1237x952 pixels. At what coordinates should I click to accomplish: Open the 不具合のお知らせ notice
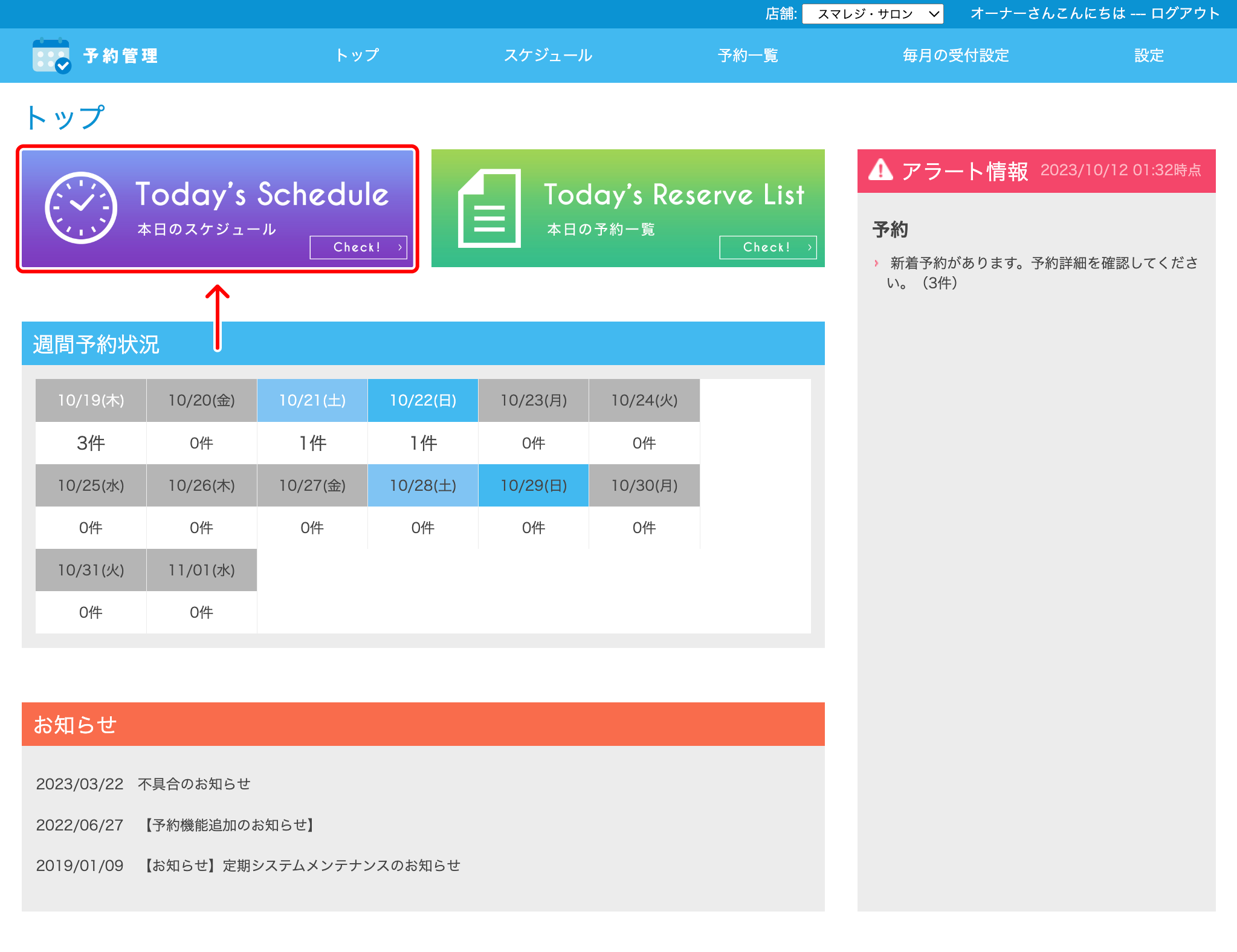(194, 784)
